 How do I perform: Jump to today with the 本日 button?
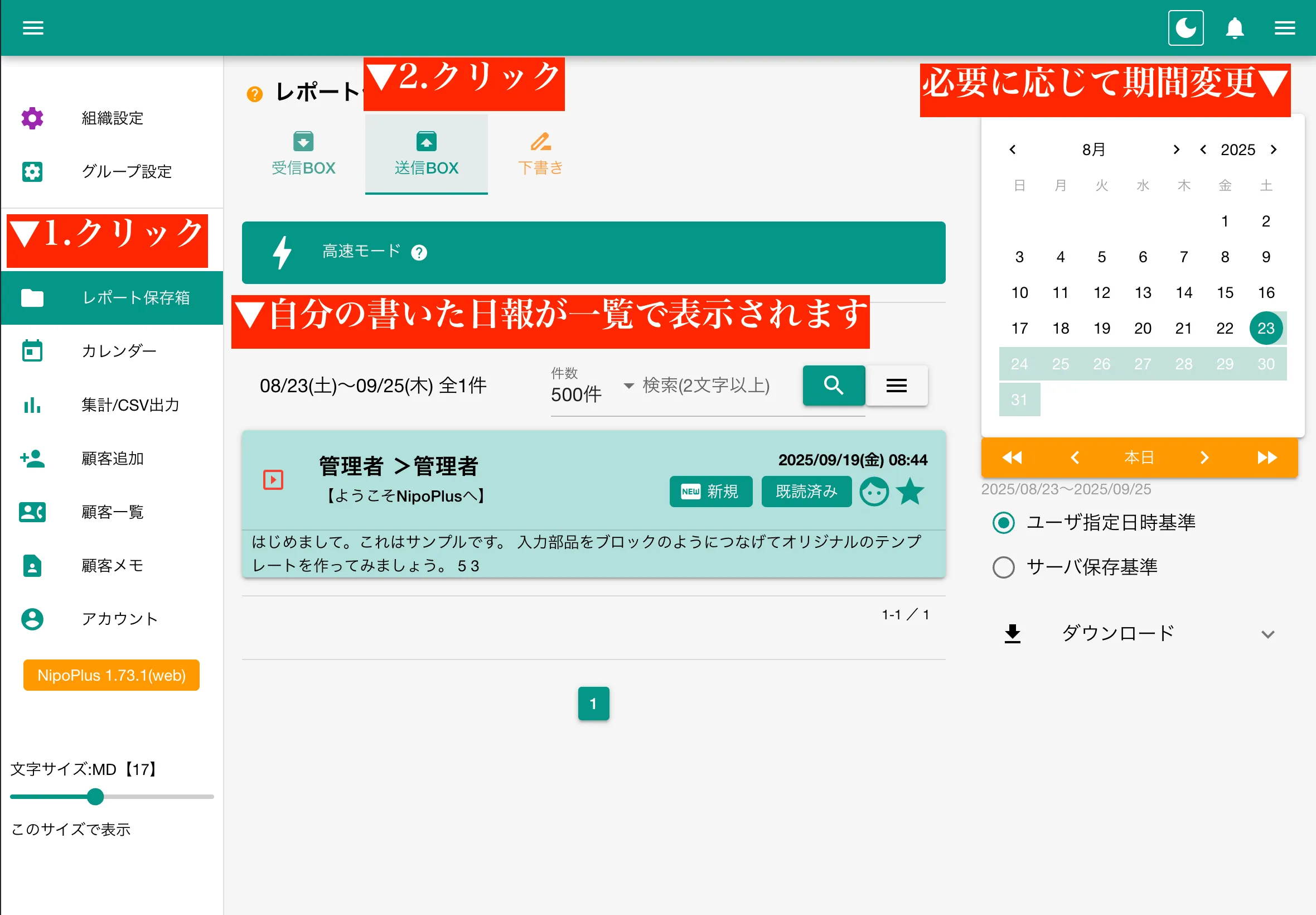[1139, 457]
